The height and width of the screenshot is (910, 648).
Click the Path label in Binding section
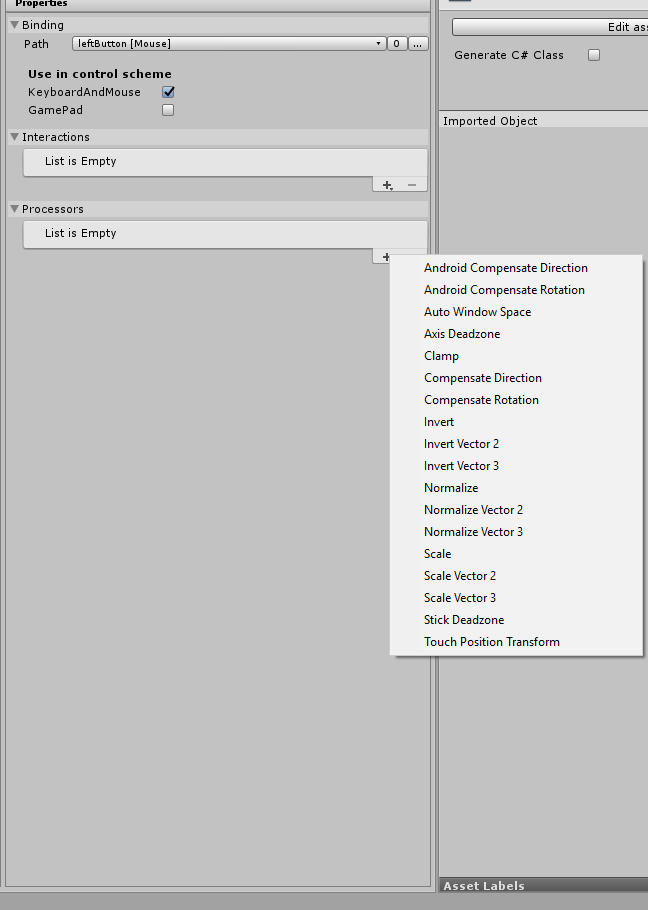[x=36, y=44]
